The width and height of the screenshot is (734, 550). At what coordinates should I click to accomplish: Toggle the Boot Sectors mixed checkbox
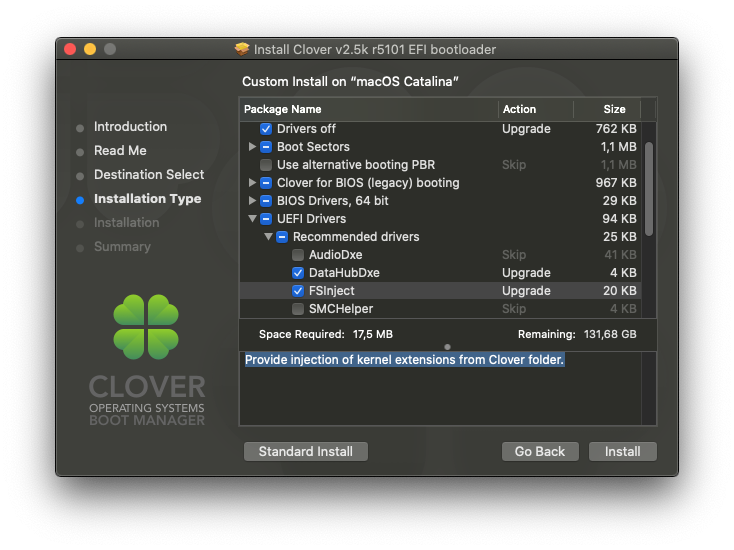click(x=266, y=147)
